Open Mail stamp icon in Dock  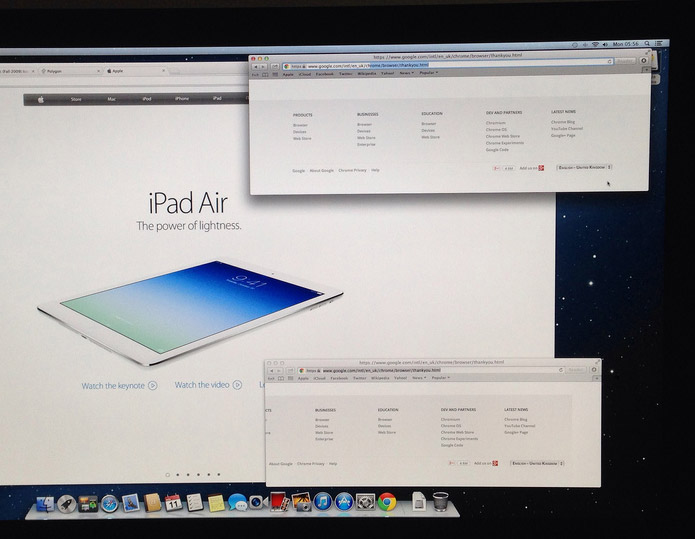[x=130, y=503]
